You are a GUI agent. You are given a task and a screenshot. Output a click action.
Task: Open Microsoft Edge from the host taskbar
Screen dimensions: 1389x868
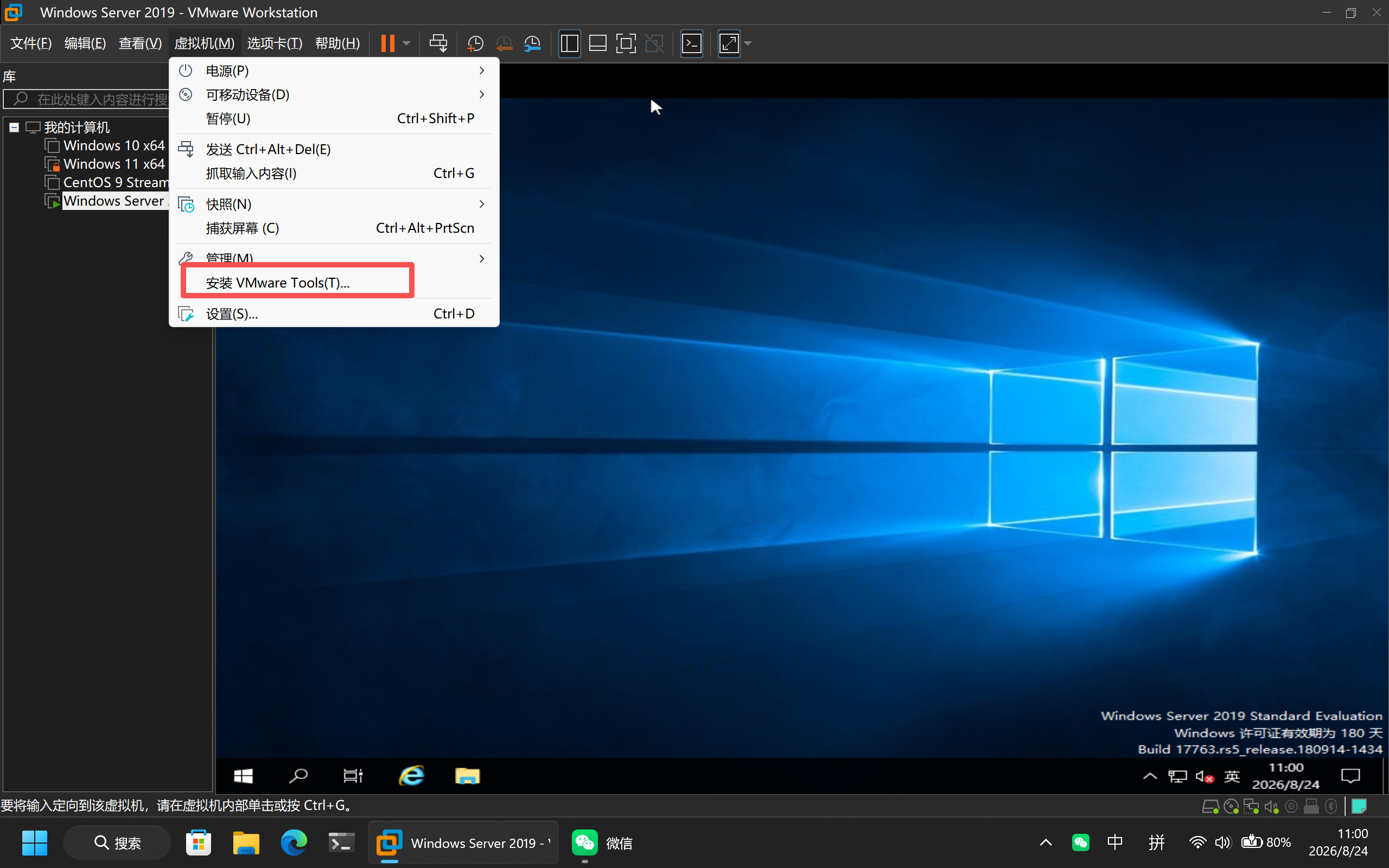[294, 843]
